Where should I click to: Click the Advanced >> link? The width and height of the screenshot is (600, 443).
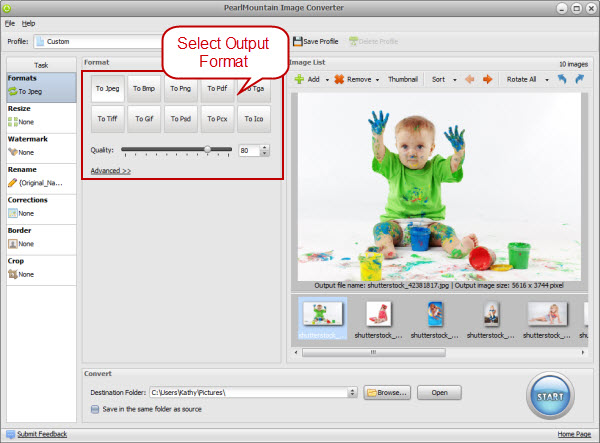tap(111, 171)
